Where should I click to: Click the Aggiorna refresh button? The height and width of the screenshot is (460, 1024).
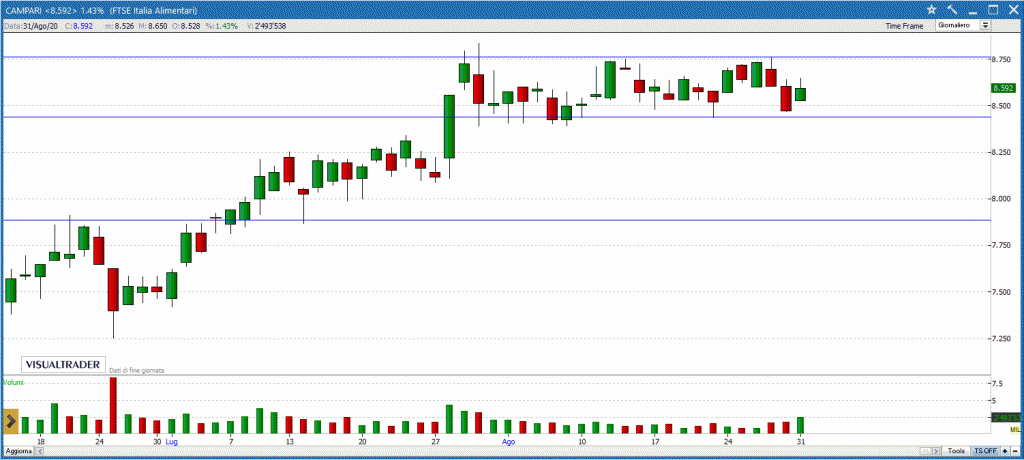(18, 451)
